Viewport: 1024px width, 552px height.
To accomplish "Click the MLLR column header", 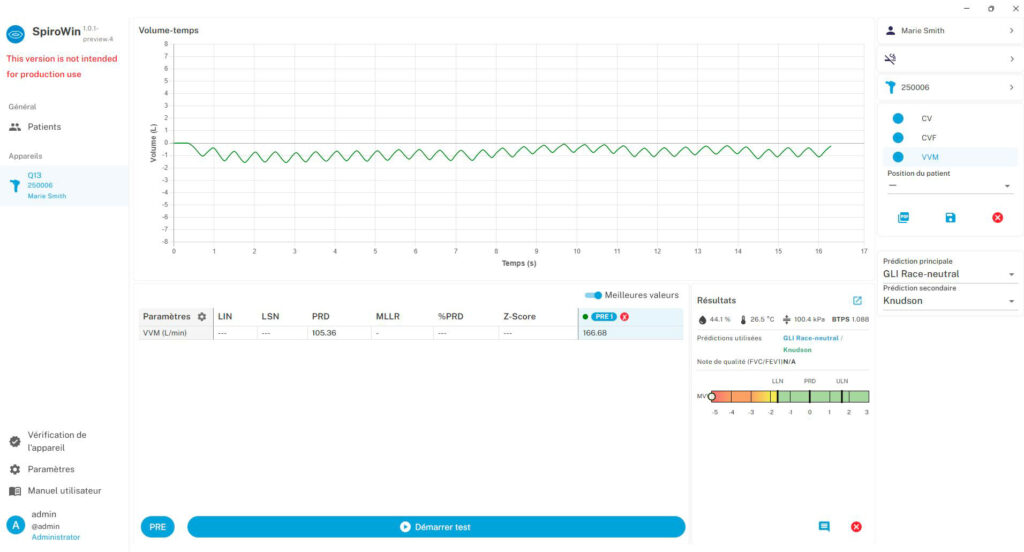I will tap(387, 317).
